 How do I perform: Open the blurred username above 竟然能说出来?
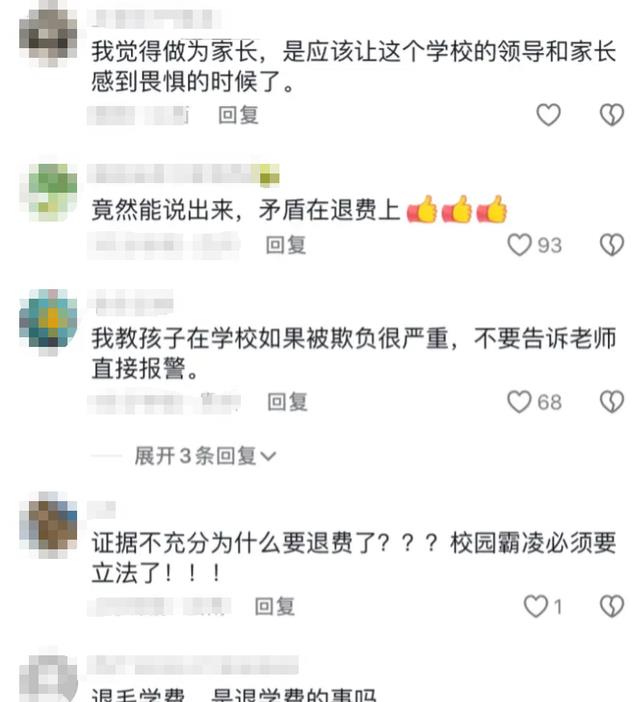pos(183,174)
